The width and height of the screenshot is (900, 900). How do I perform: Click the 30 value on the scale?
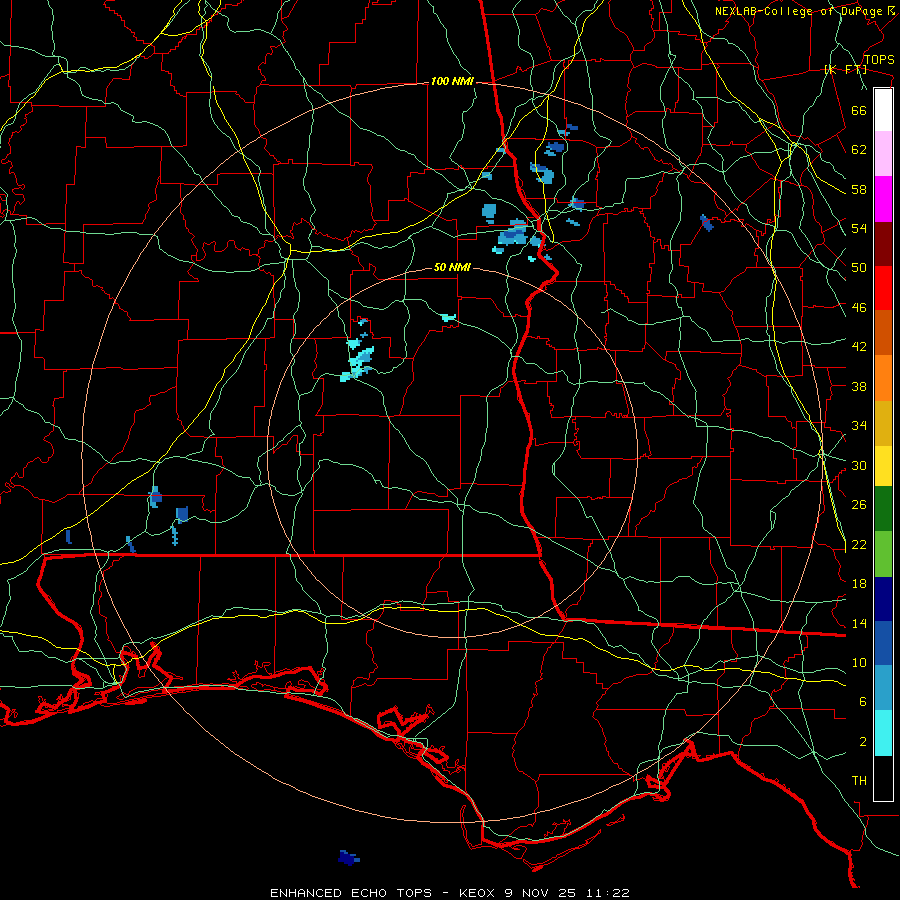pos(859,465)
